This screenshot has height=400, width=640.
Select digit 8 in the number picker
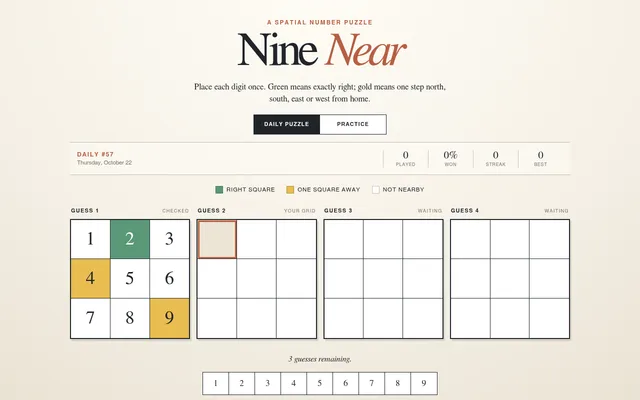click(398, 383)
